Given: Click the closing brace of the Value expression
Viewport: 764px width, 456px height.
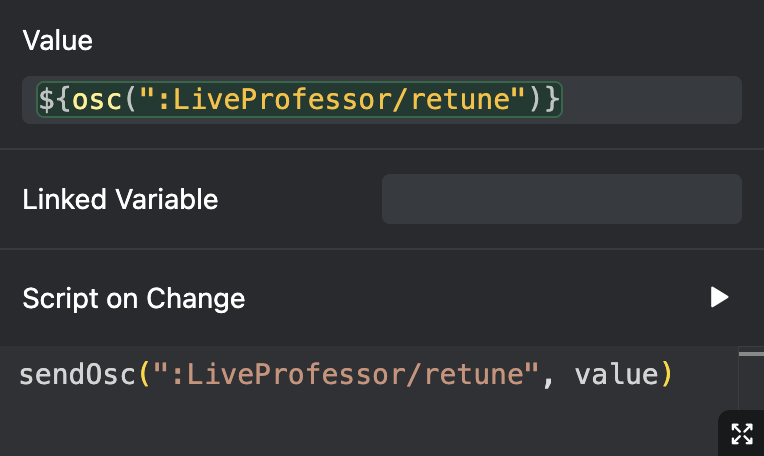Looking at the screenshot, I should (553, 100).
